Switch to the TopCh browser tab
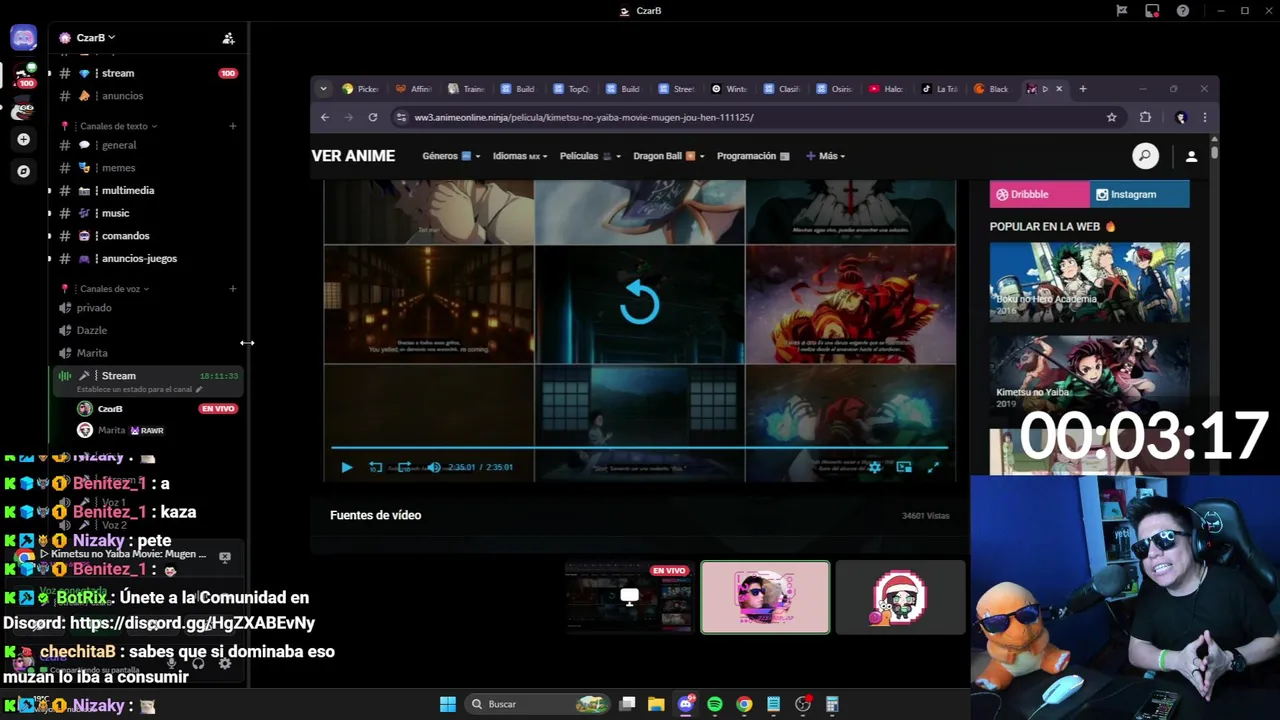The height and width of the screenshot is (720, 1280). click(572, 89)
